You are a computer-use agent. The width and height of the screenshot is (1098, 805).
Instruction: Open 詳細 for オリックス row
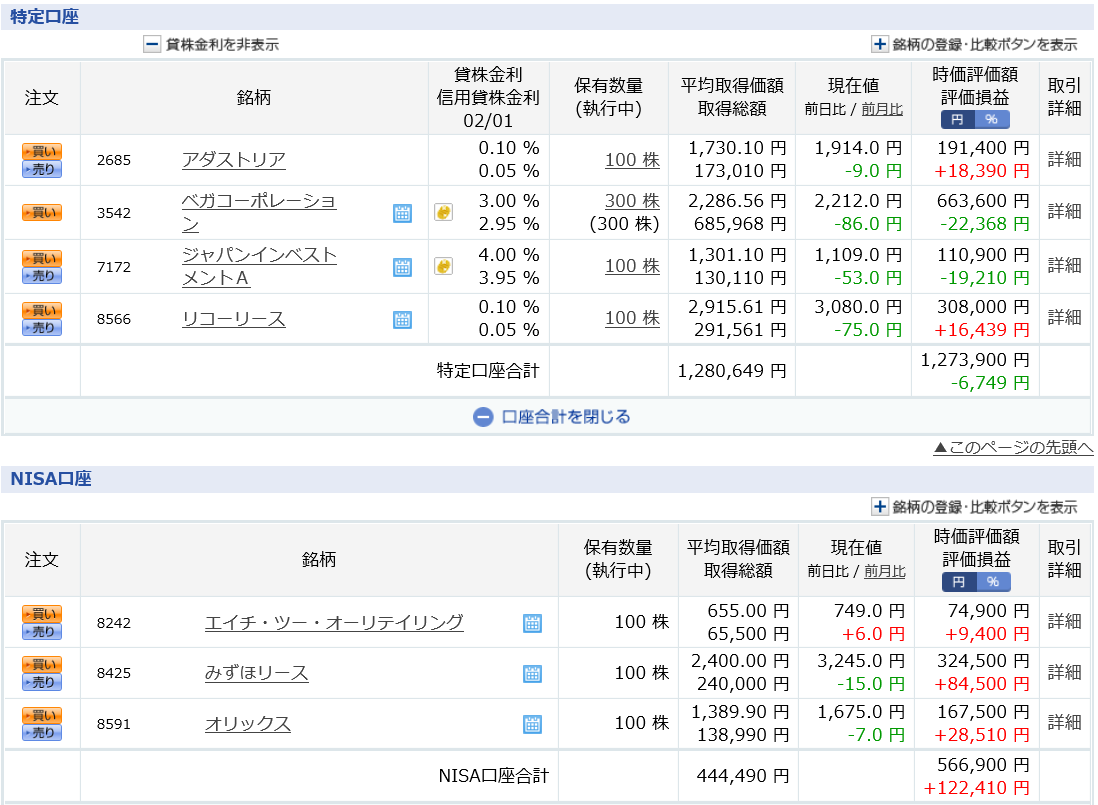click(1064, 722)
